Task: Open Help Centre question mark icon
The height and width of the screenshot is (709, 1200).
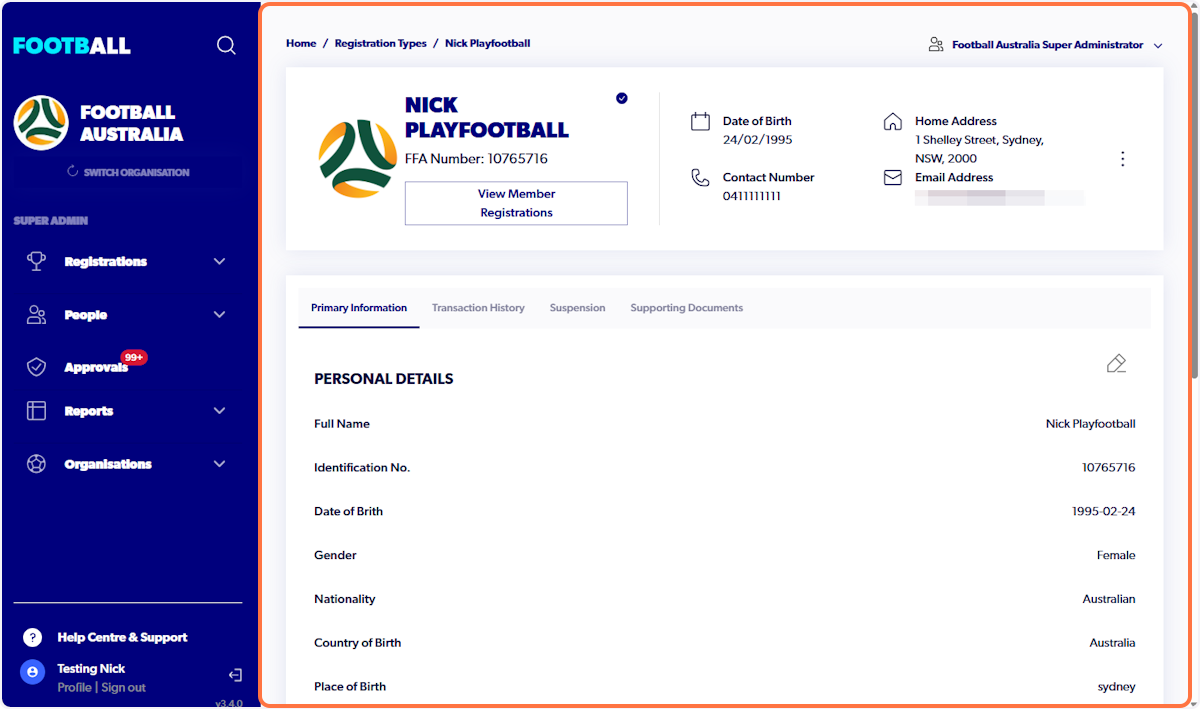Action: (x=31, y=637)
